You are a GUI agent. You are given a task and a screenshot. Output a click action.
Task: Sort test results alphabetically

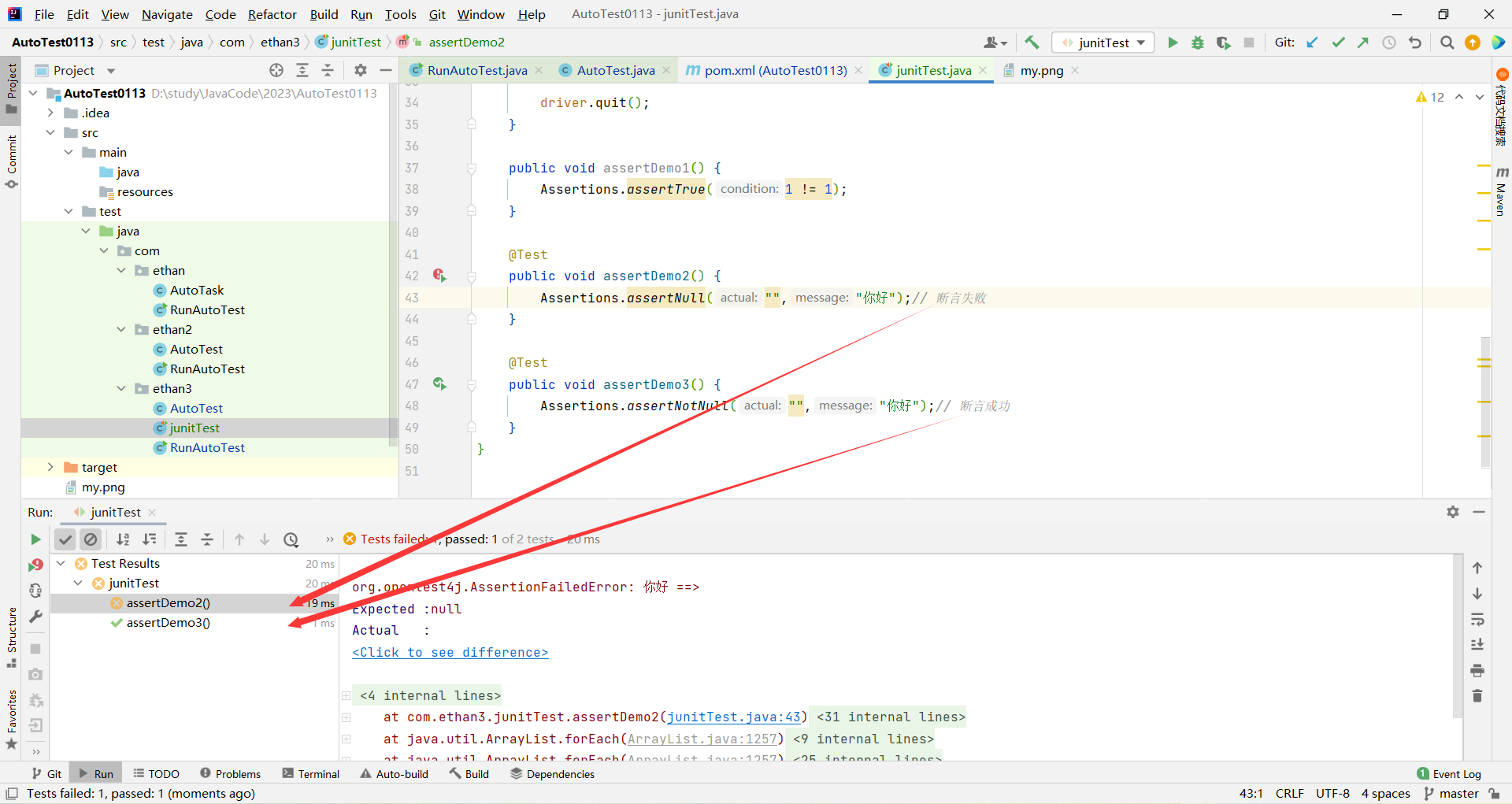point(123,539)
